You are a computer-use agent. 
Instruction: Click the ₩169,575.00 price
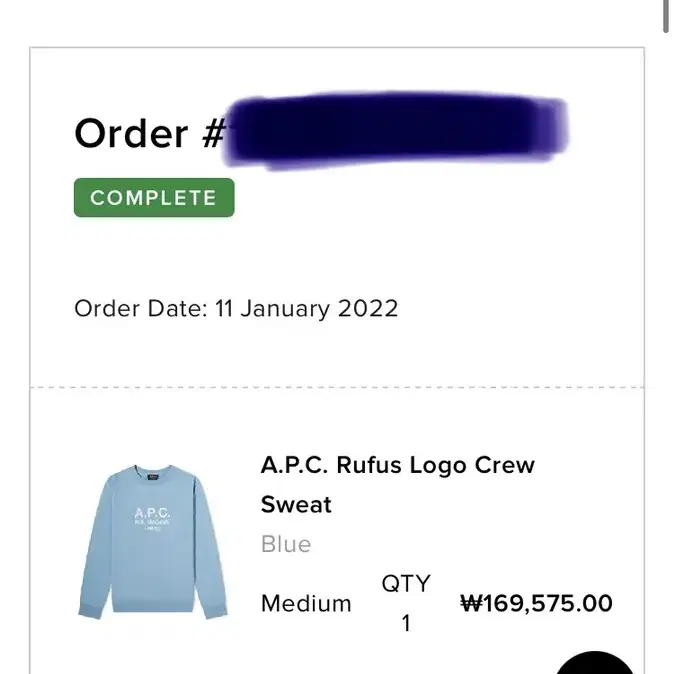pyautogui.click(x=536, y=603)
